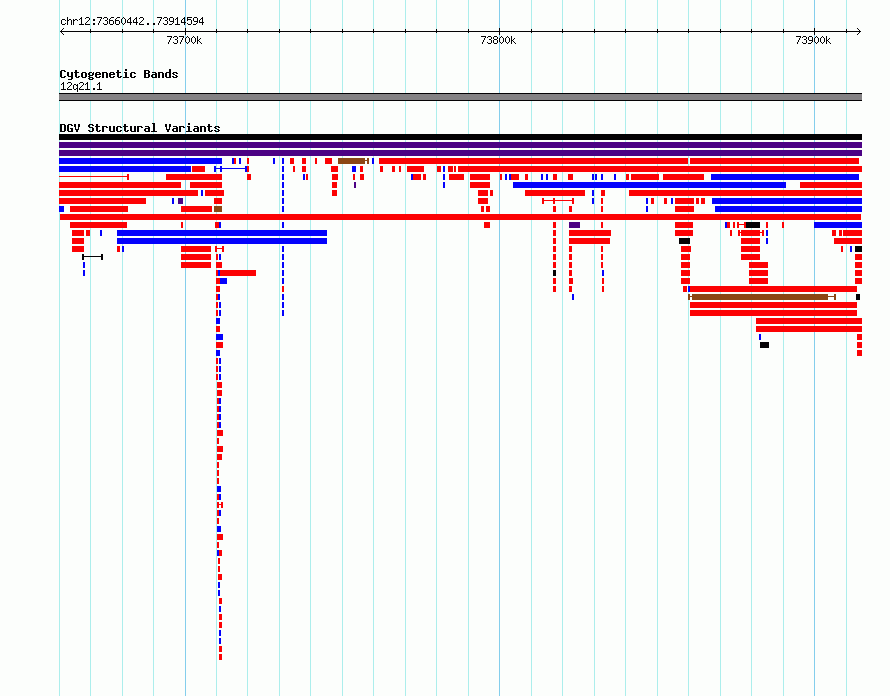The height and width of the screenshot is (696, 890).
Task: Select the bottom-most red mark in the 73710k column
Action: click(x=220, y=657)
